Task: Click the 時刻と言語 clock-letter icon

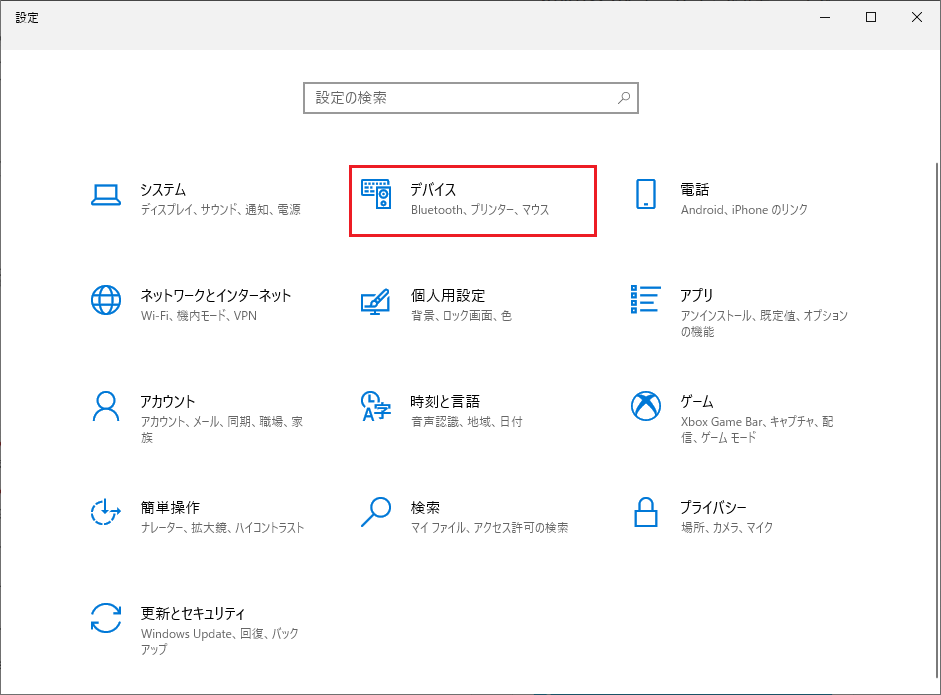Action: [376, 406]
